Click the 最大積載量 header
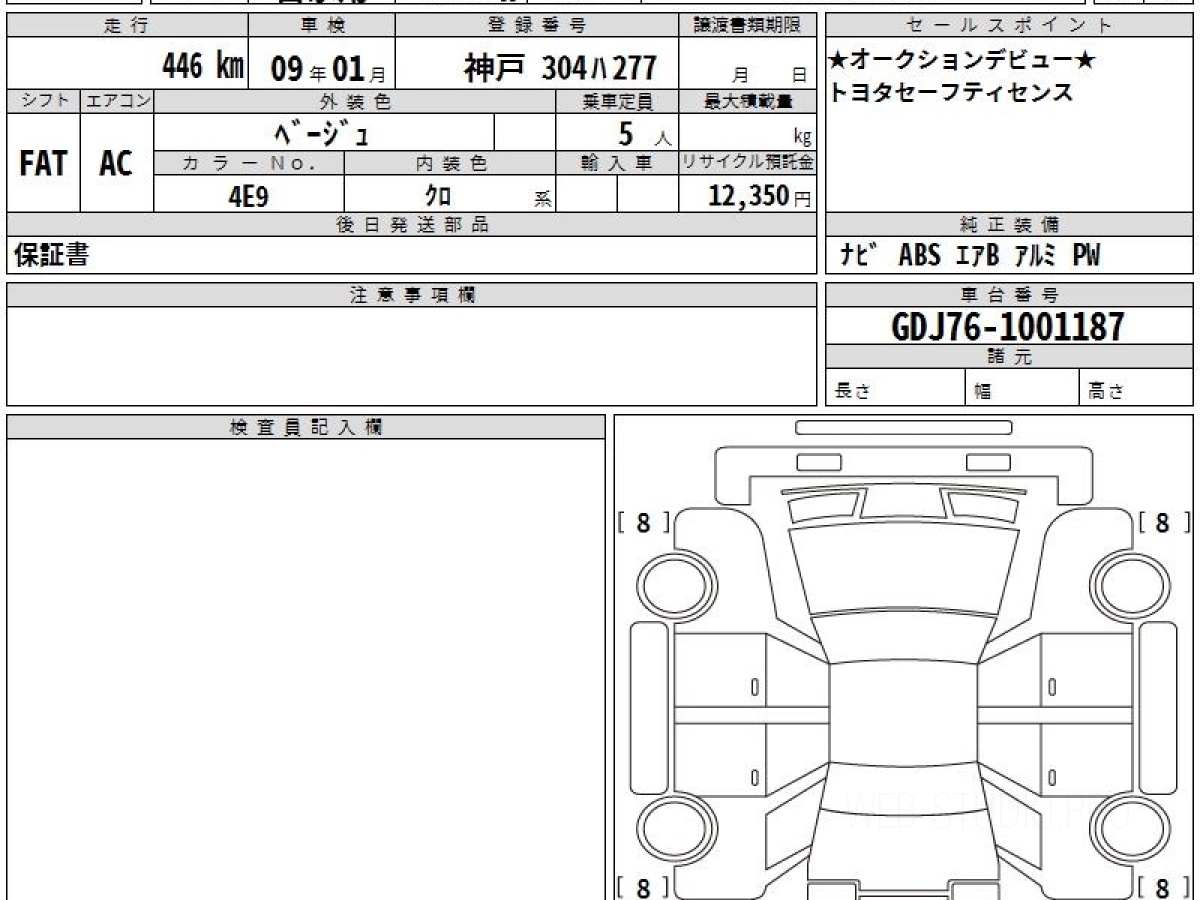Screen dimensions: 1200x900 [748, 101]
